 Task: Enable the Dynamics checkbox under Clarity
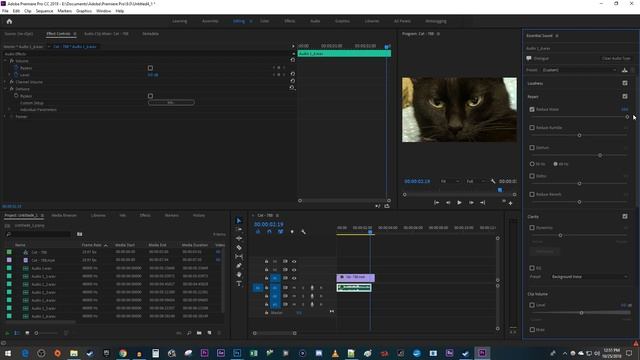click(x=532, y=228)
